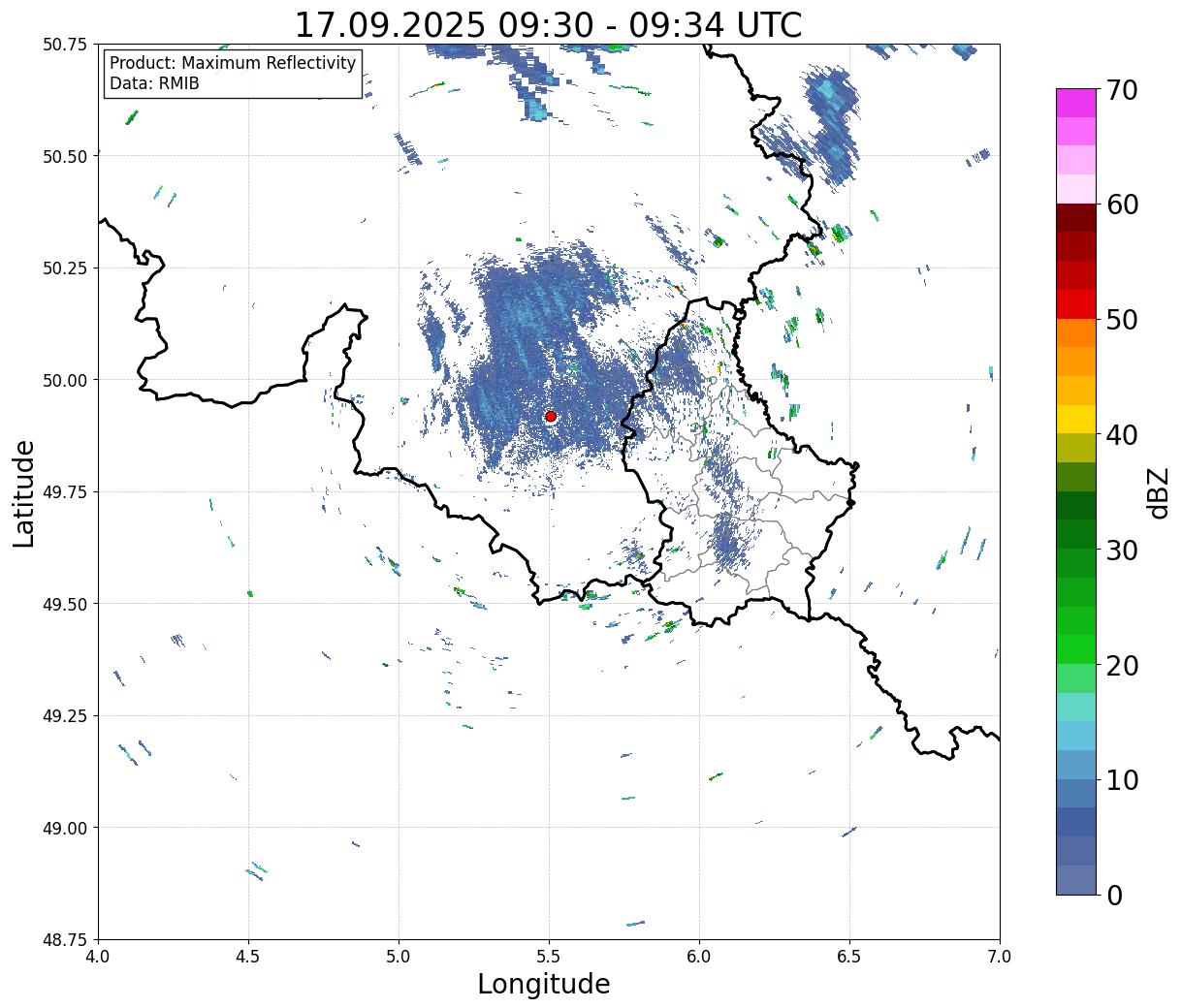
Task: Click the colorbar tick label 30
Action: [1122, 551]
